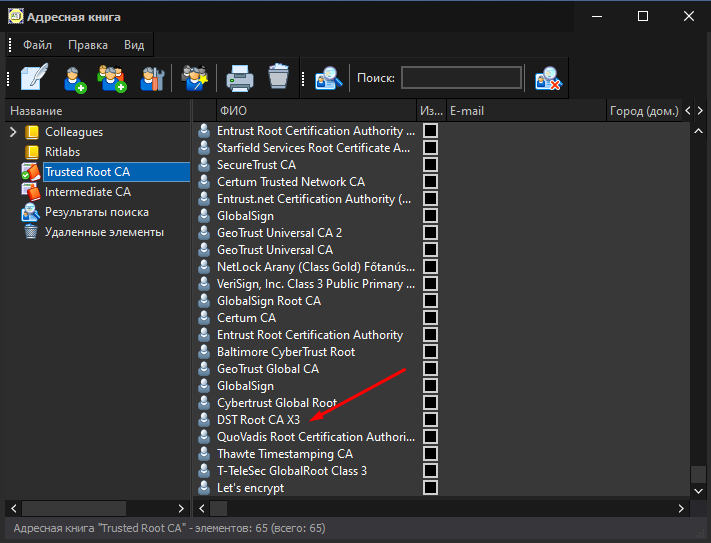Screen dimensions: 711x543
Task: Click the search results icon in tree
Action: click(x=31, y=212)
